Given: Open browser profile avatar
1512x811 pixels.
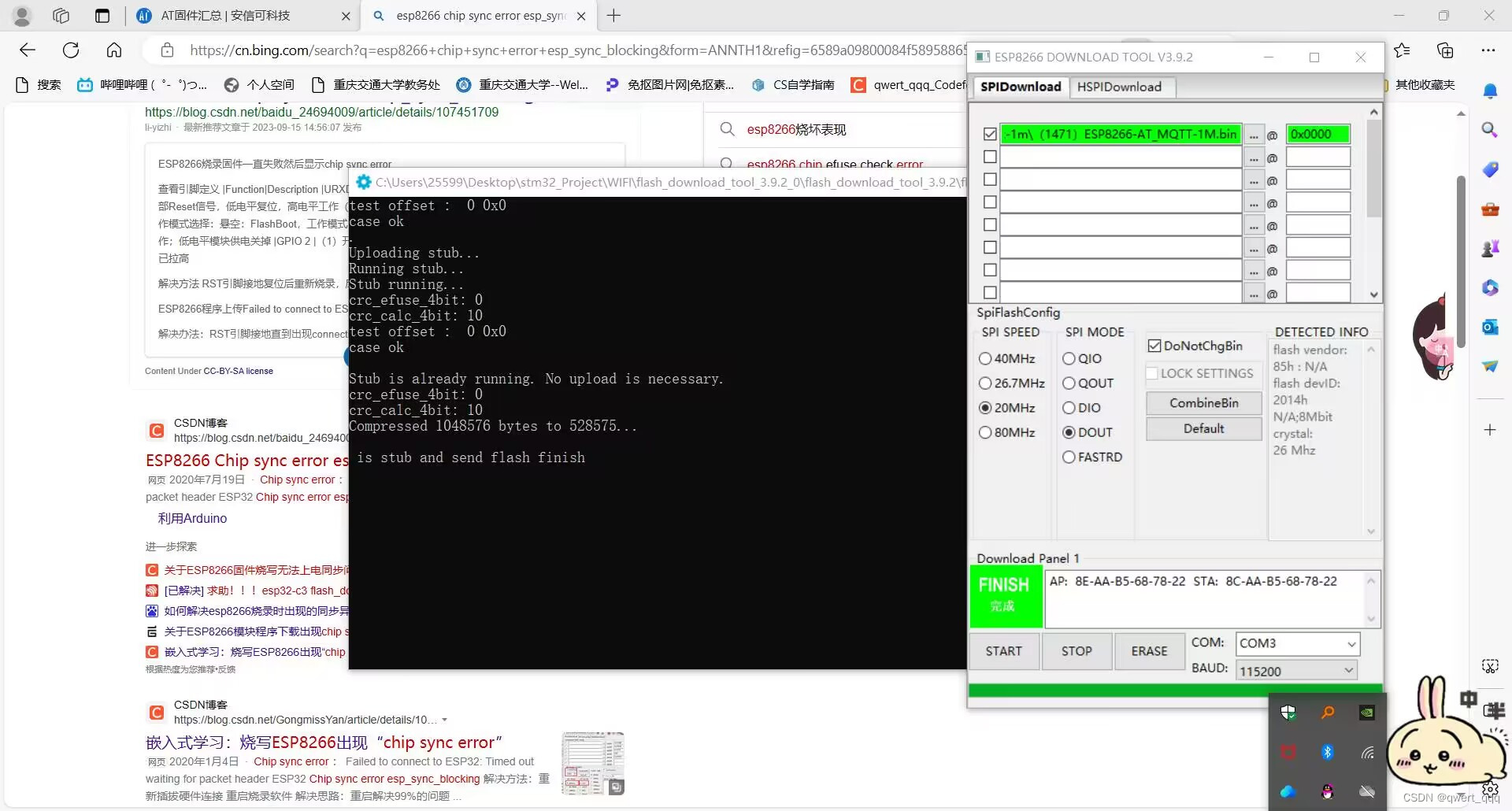Looking at the screenshot, I should pyautogui.click(x=22, y=16).
